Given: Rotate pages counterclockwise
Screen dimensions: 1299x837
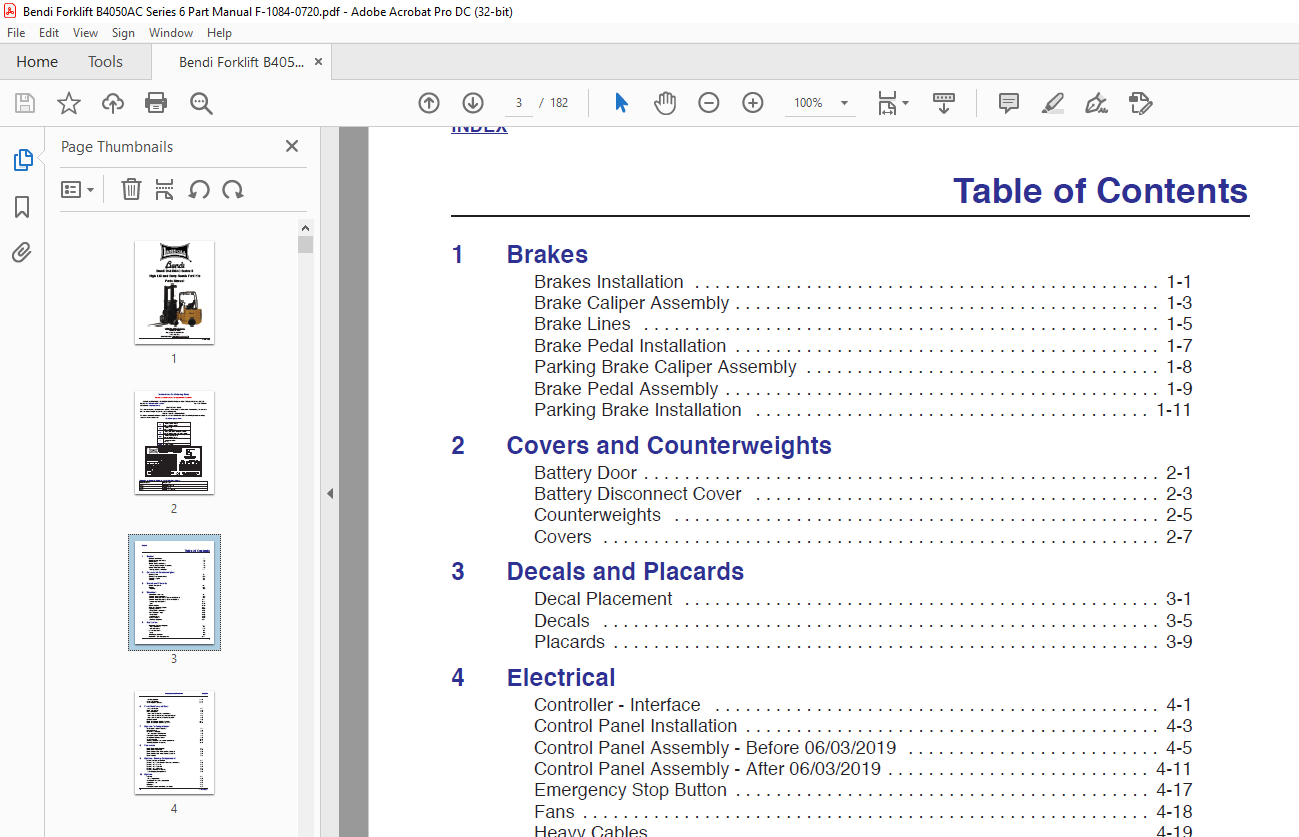Looking at the screenshot, I should 199,189.
